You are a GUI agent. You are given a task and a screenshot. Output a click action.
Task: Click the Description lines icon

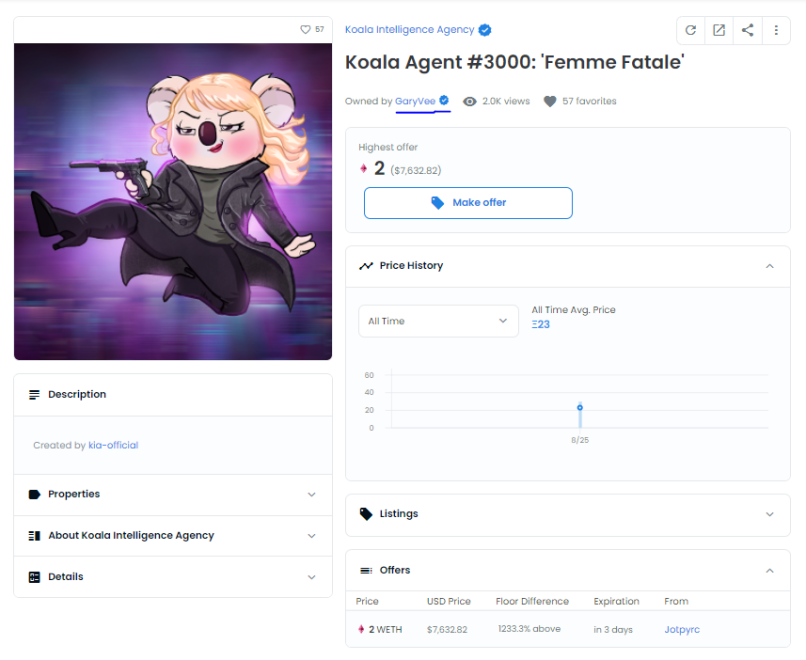click(x=34, y=395)
